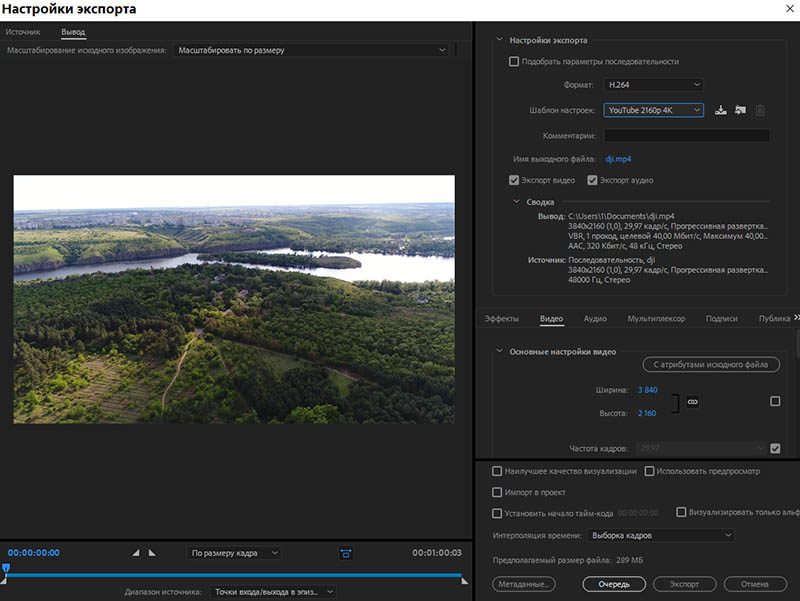Screen dimensions: 800x601
Task: Enable Наилучшее качество визуализации checkbox
Action: [497, 471]
